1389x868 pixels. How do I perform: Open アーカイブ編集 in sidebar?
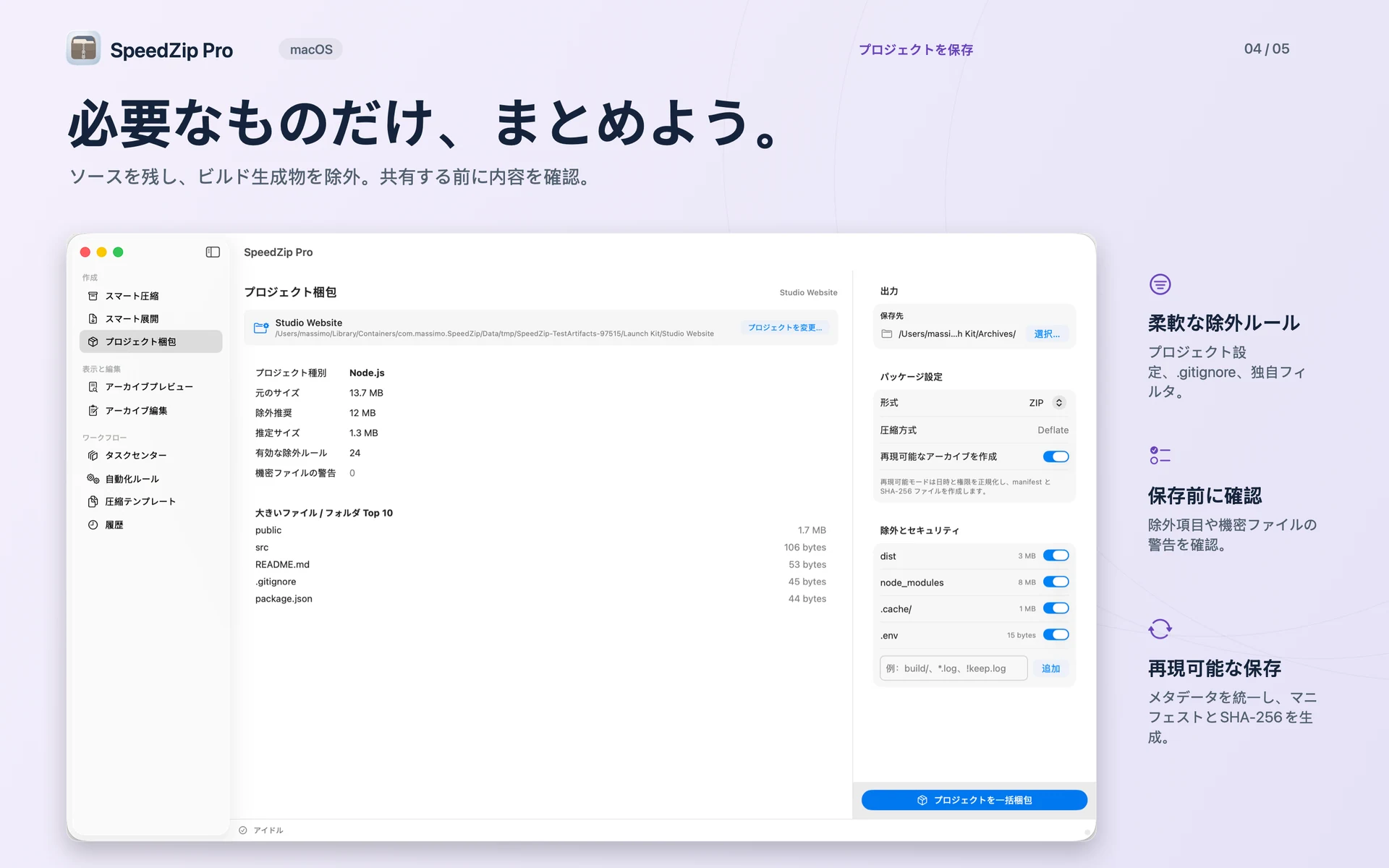150,410
